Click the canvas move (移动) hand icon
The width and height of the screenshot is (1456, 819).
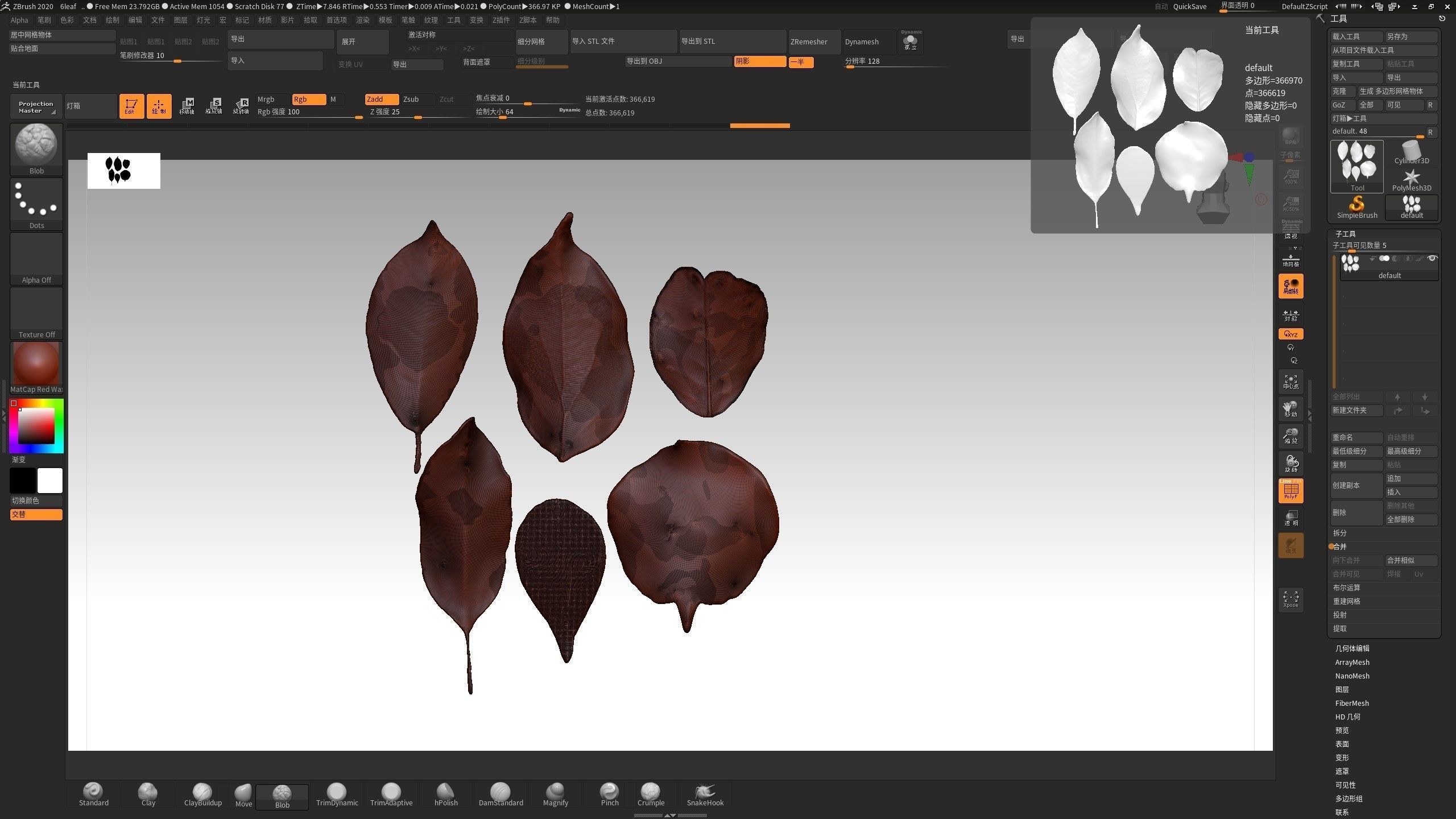[1290, 409]
